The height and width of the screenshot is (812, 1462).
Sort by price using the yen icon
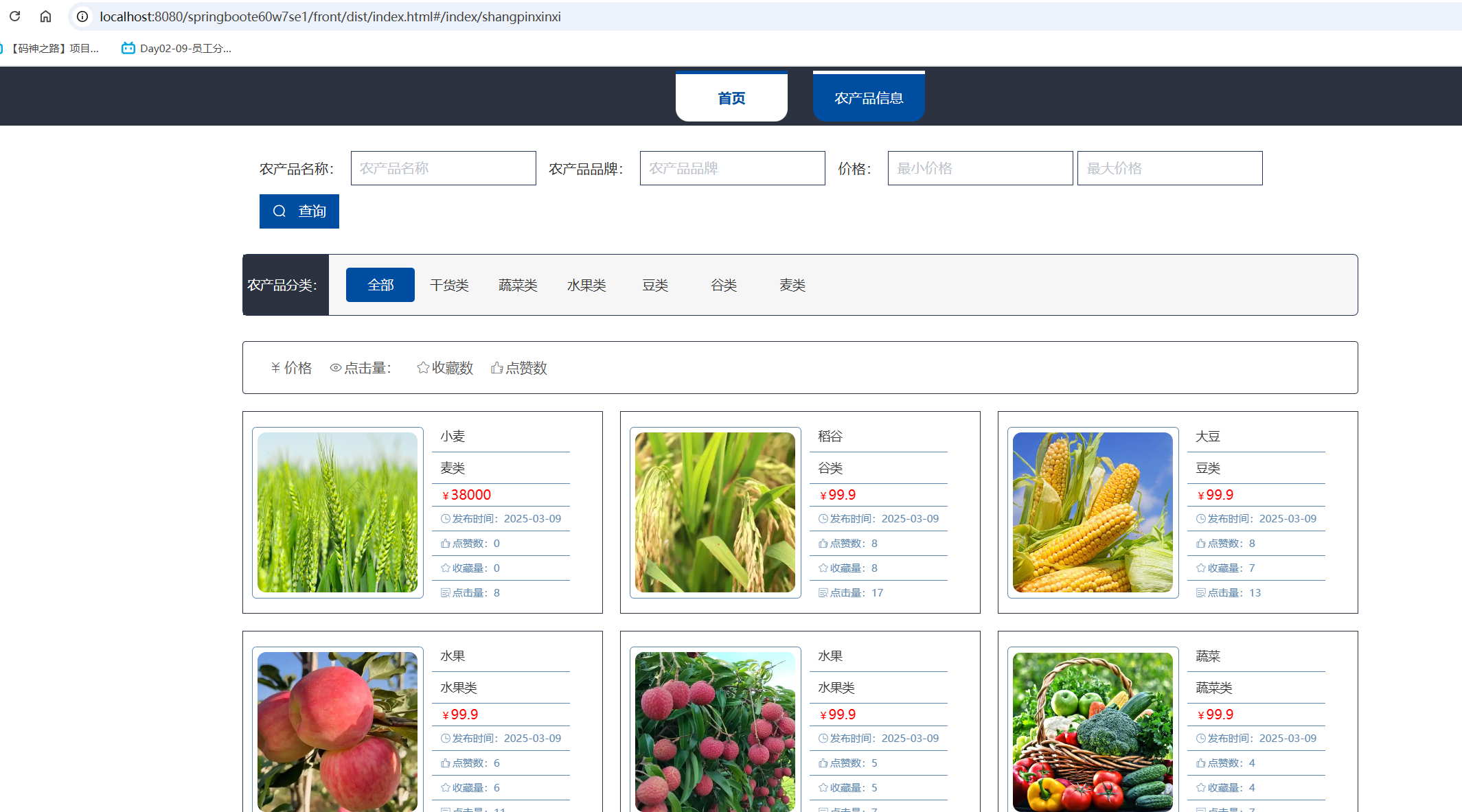(275, 368)
